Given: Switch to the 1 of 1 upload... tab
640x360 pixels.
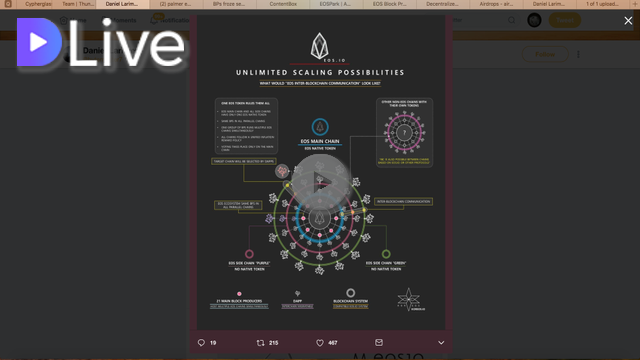Looking at the screenshot, I should [x=602, y=4].
